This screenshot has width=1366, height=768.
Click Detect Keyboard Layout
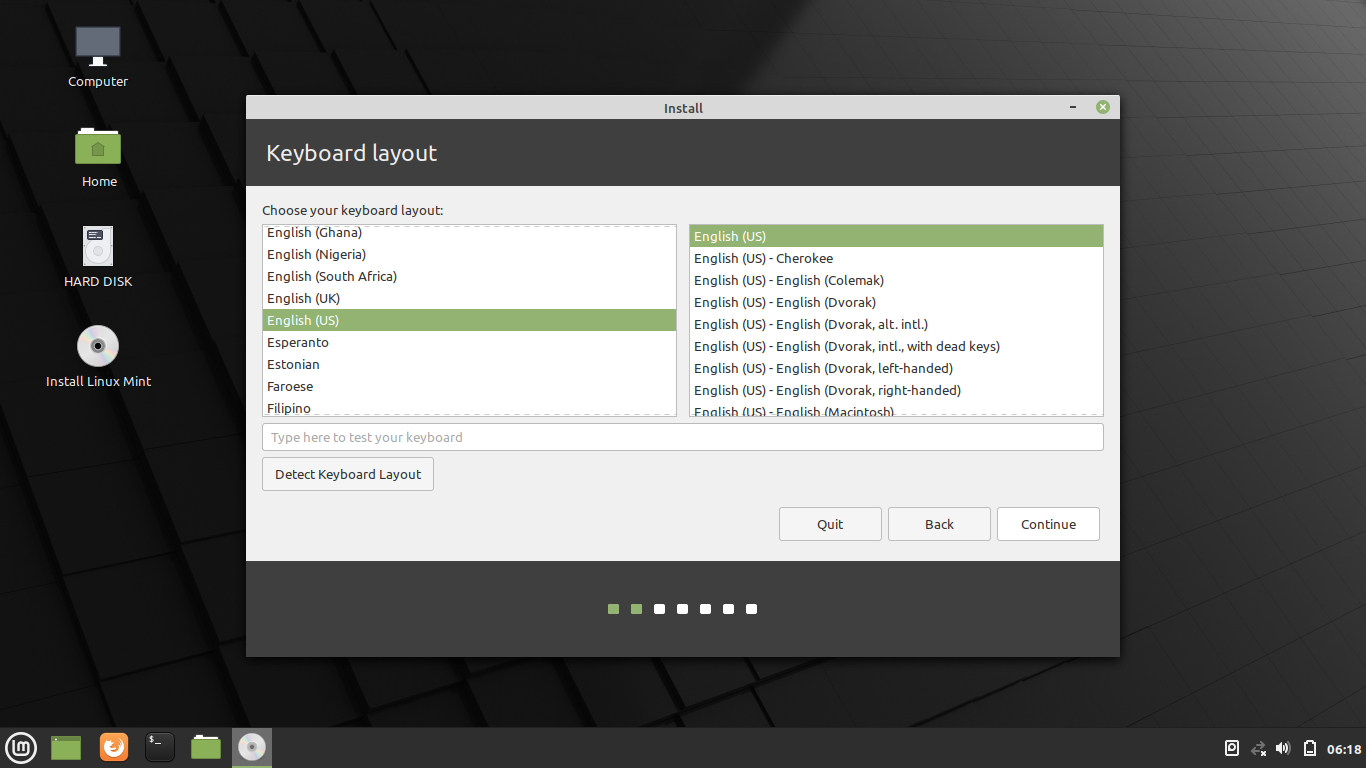click(x=348, y=474)
